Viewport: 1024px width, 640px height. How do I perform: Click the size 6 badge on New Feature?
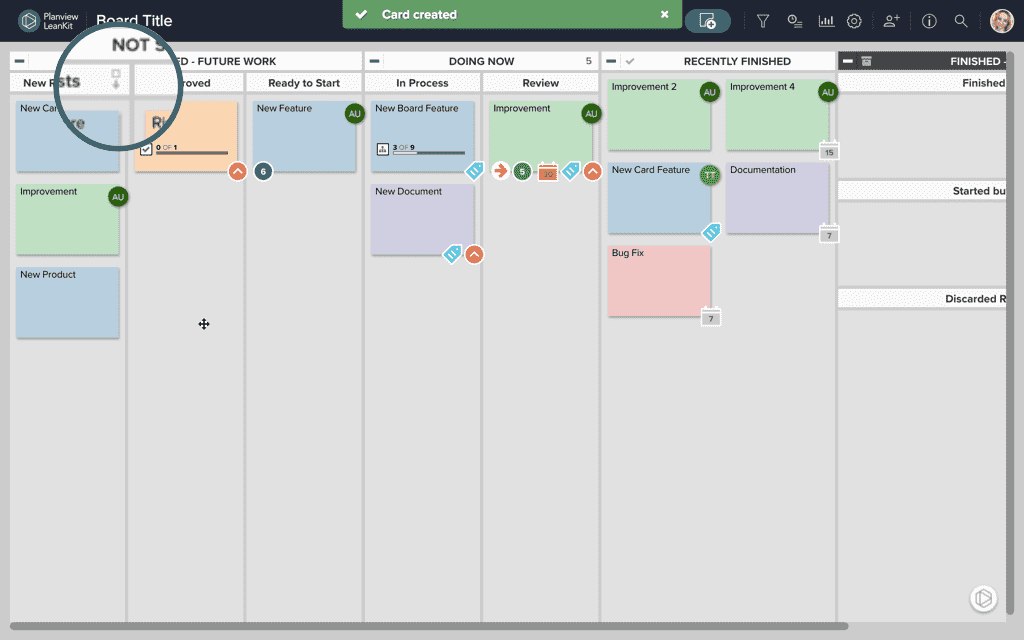tap(263, 171)
